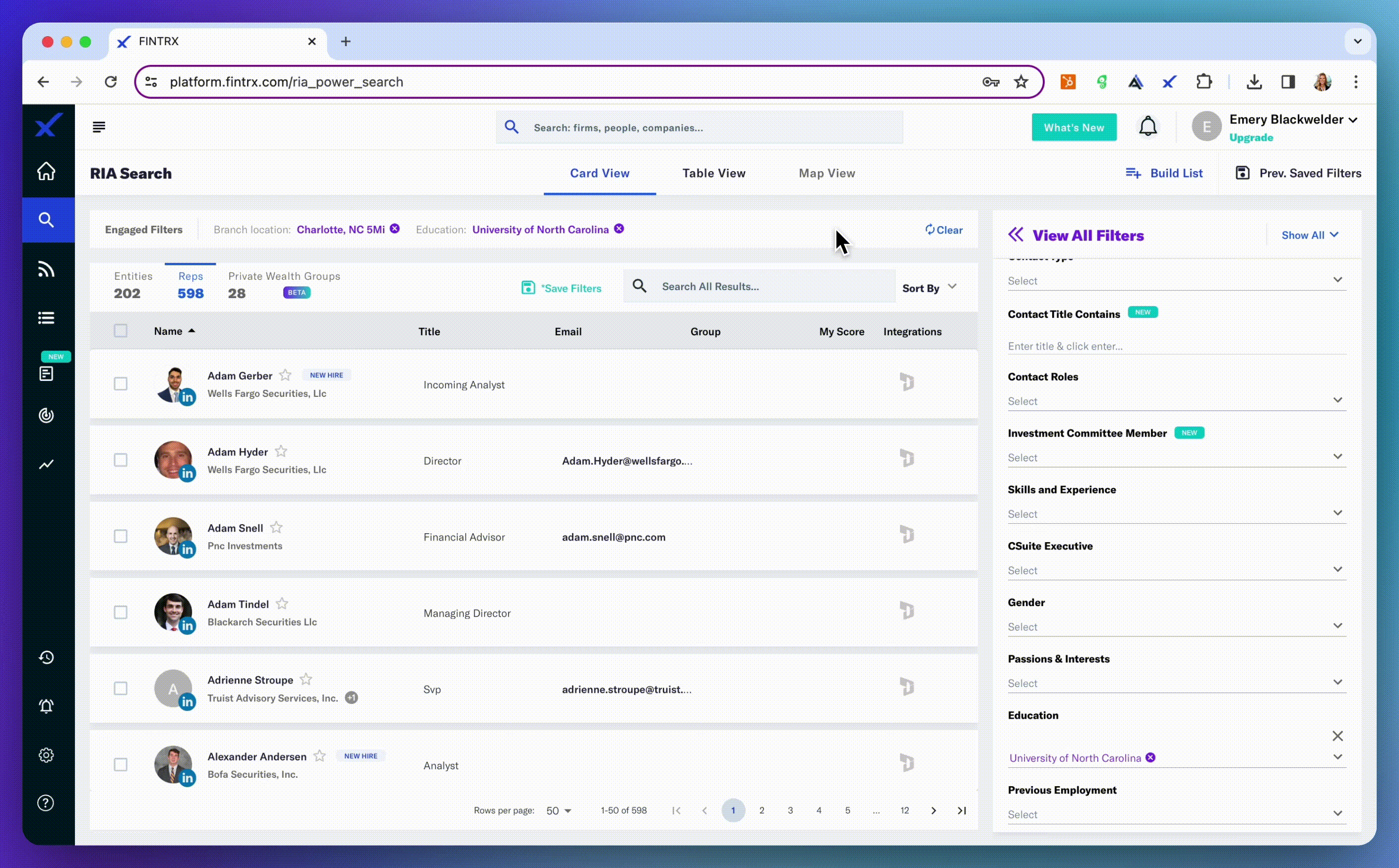Click the lists icon in sidebar
The image size is (1399, 868).
coord(46,318)
